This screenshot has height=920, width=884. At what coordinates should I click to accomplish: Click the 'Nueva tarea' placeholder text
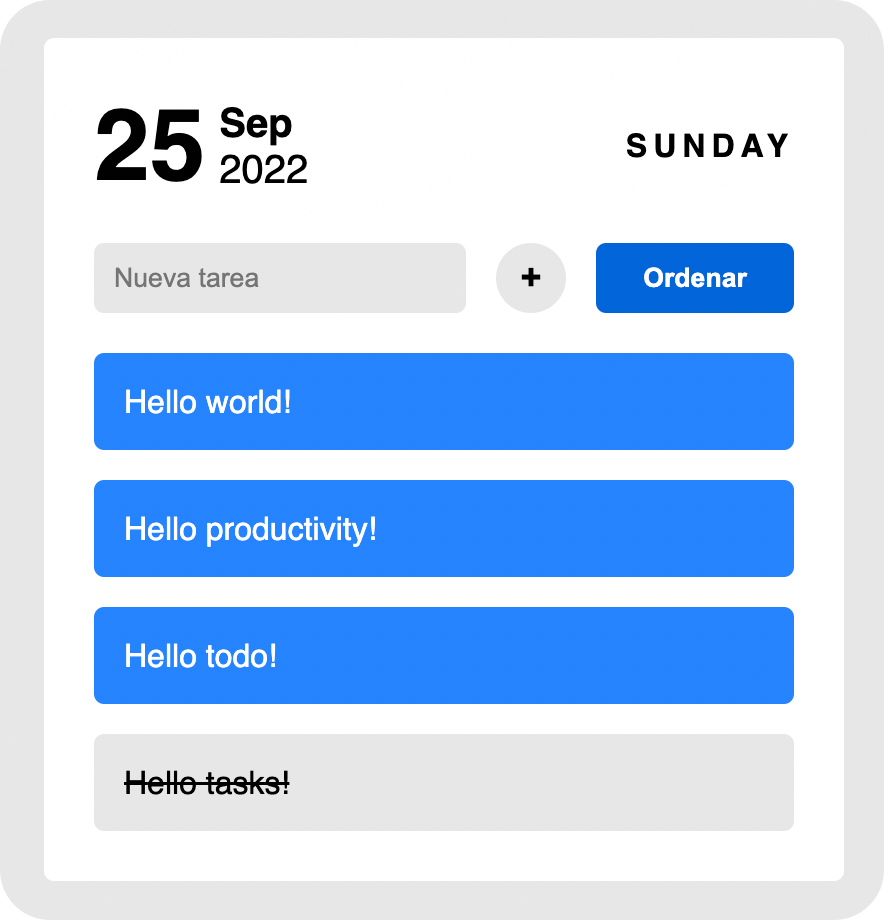[x=187, y=278]
